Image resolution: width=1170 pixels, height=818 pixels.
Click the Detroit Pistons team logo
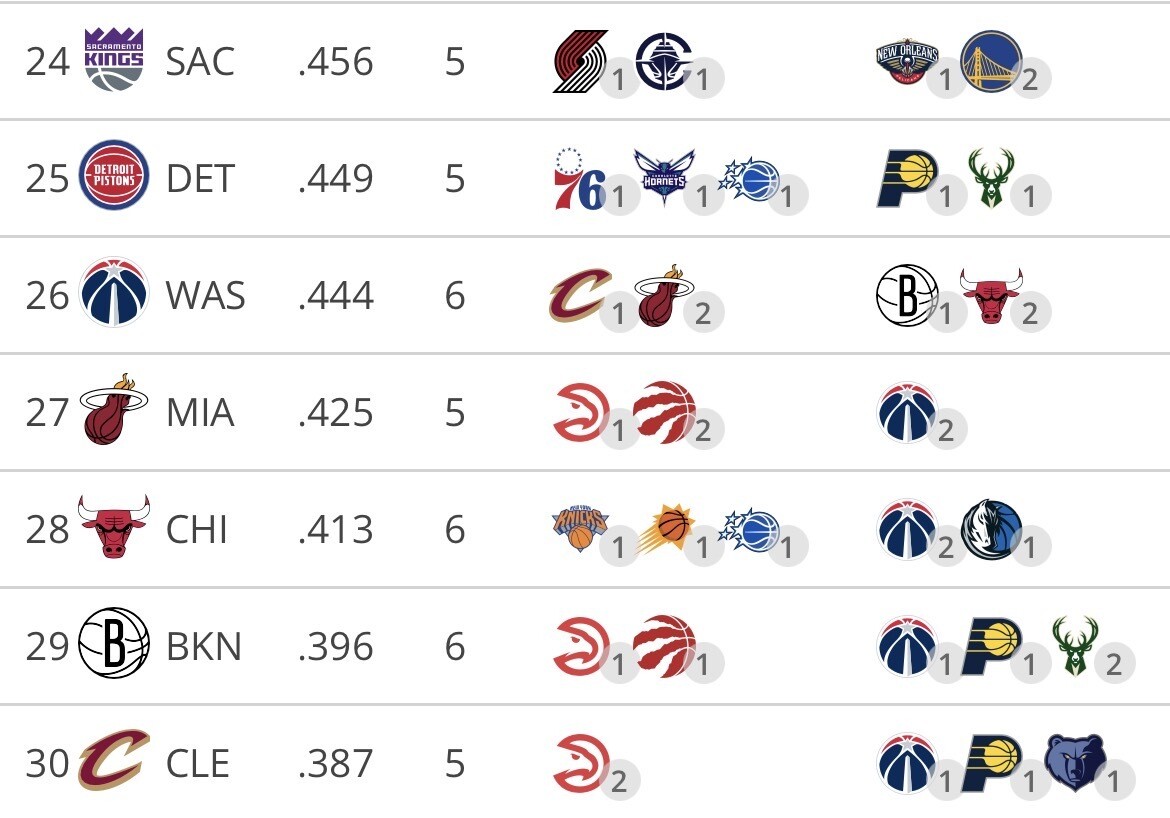[113, 178]
